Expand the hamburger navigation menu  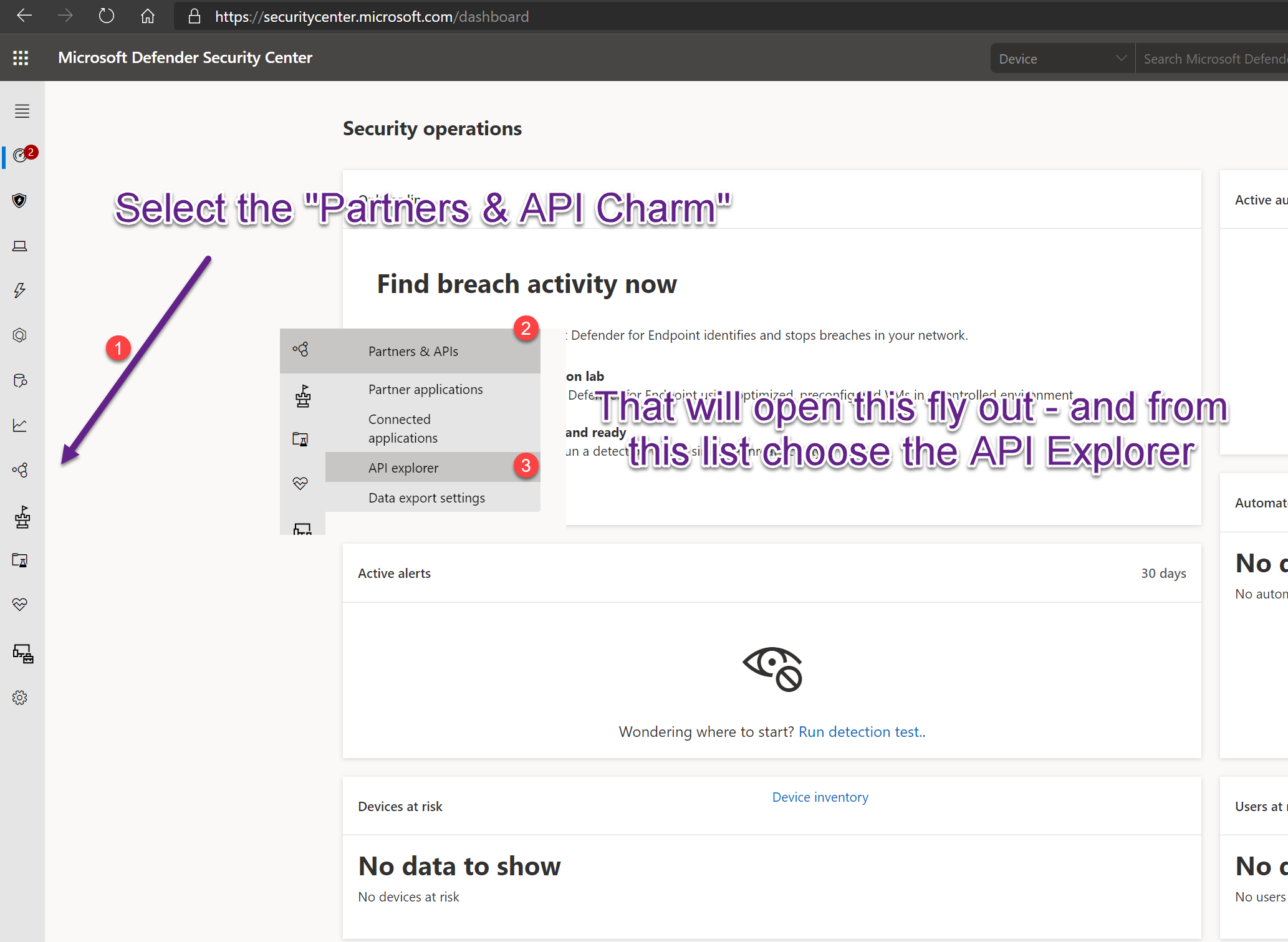coord(22,111)
